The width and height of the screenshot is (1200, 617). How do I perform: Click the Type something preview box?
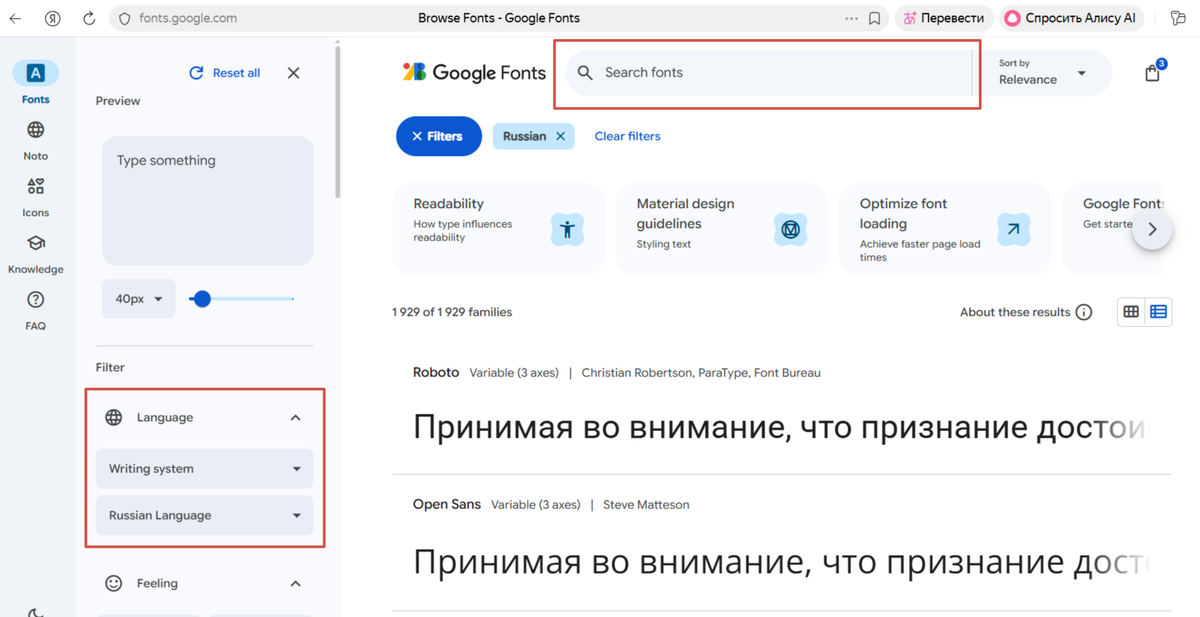207,200
